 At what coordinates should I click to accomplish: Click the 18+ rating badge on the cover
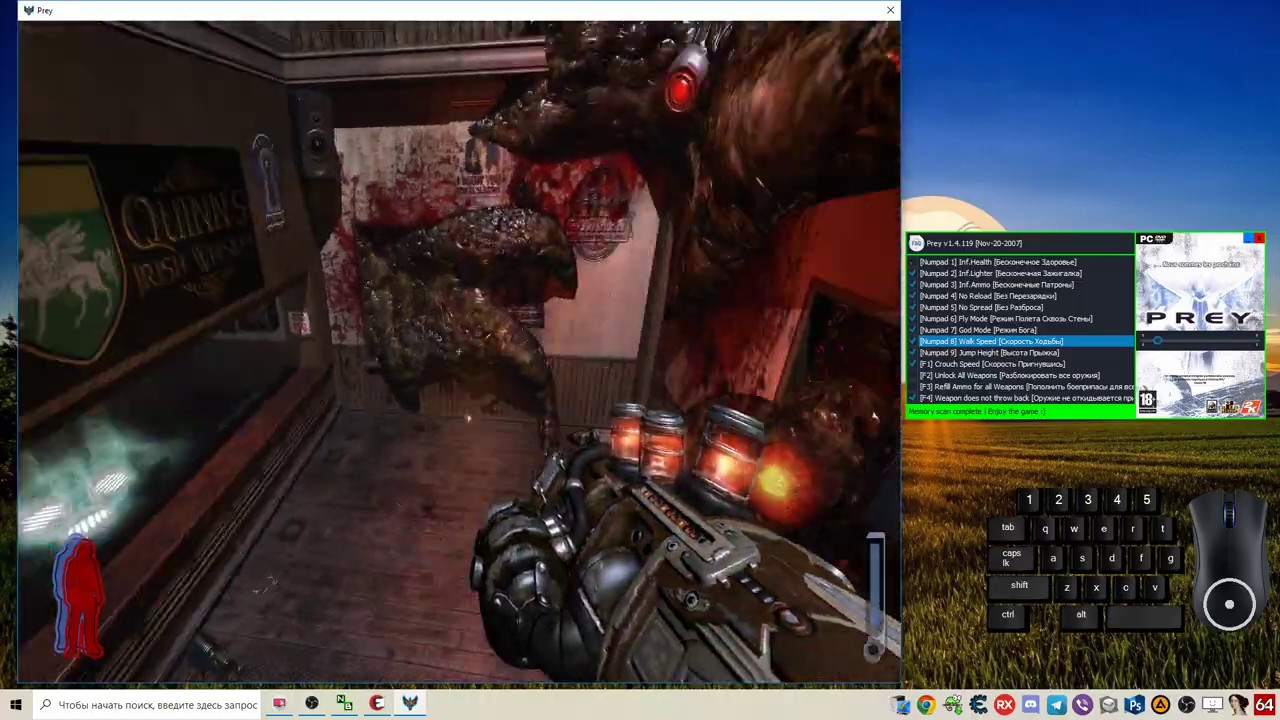1147,401
